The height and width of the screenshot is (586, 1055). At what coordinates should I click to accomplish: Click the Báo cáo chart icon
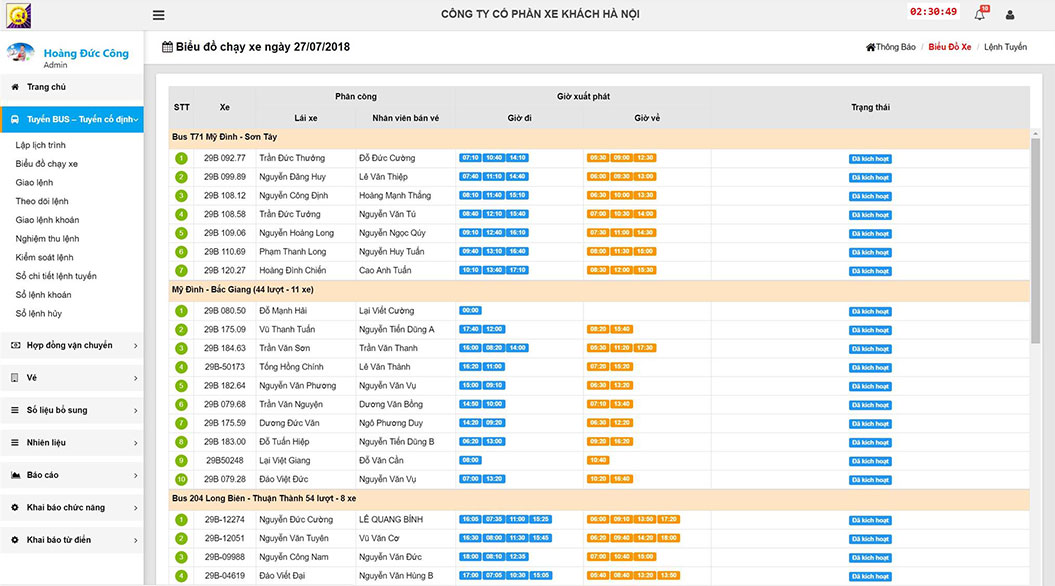pos(15,475)
